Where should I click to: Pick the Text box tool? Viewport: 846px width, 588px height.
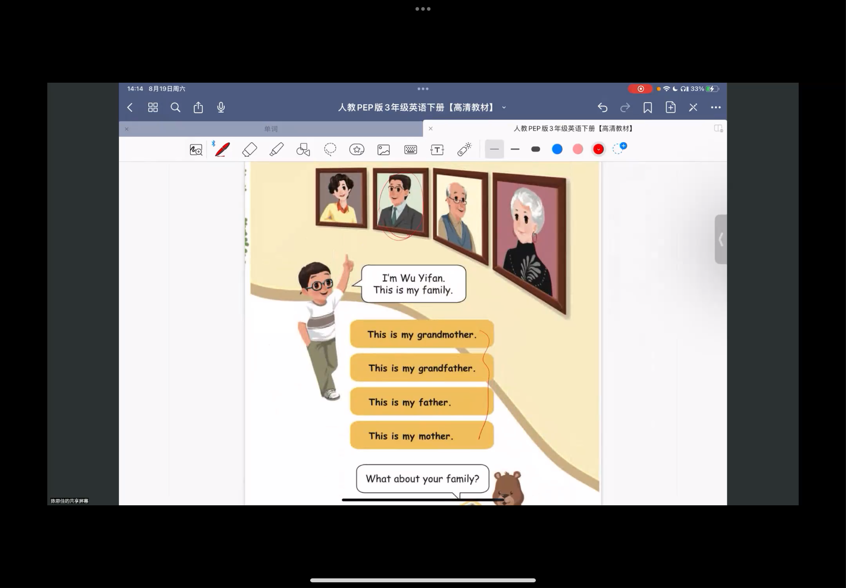437,149
